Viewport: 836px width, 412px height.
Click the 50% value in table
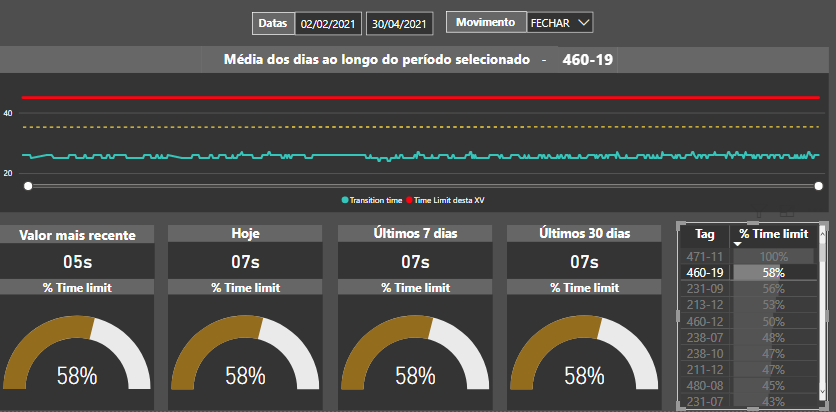point(774,321)
